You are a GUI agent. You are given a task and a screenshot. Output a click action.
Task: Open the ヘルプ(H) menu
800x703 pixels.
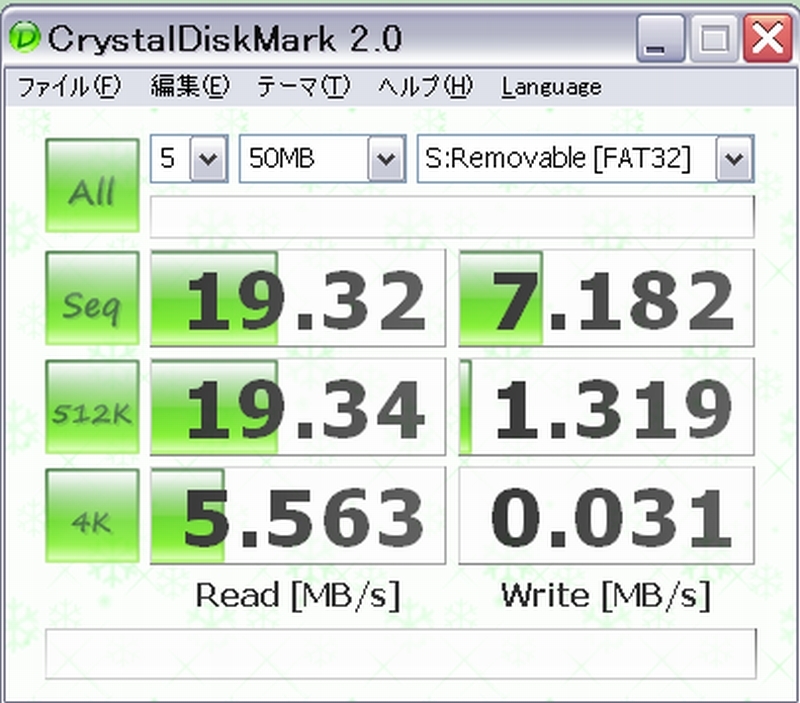[426, 86]
